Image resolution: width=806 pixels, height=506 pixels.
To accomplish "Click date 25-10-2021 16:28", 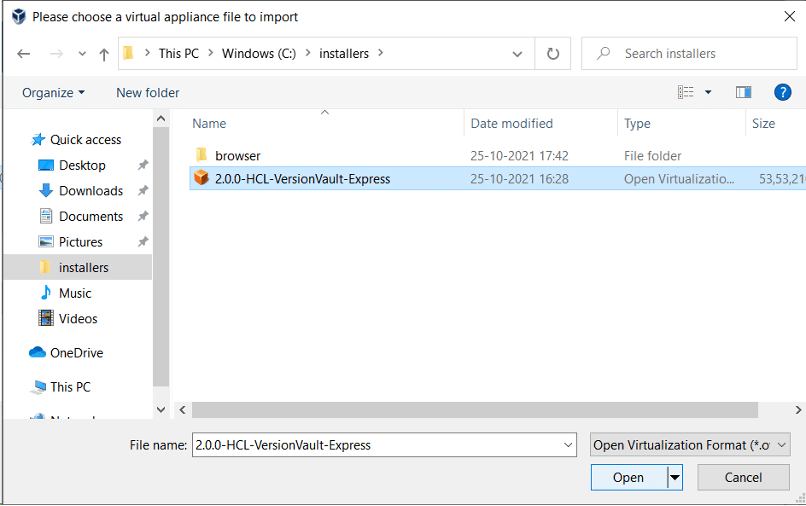I will (519, 179).
